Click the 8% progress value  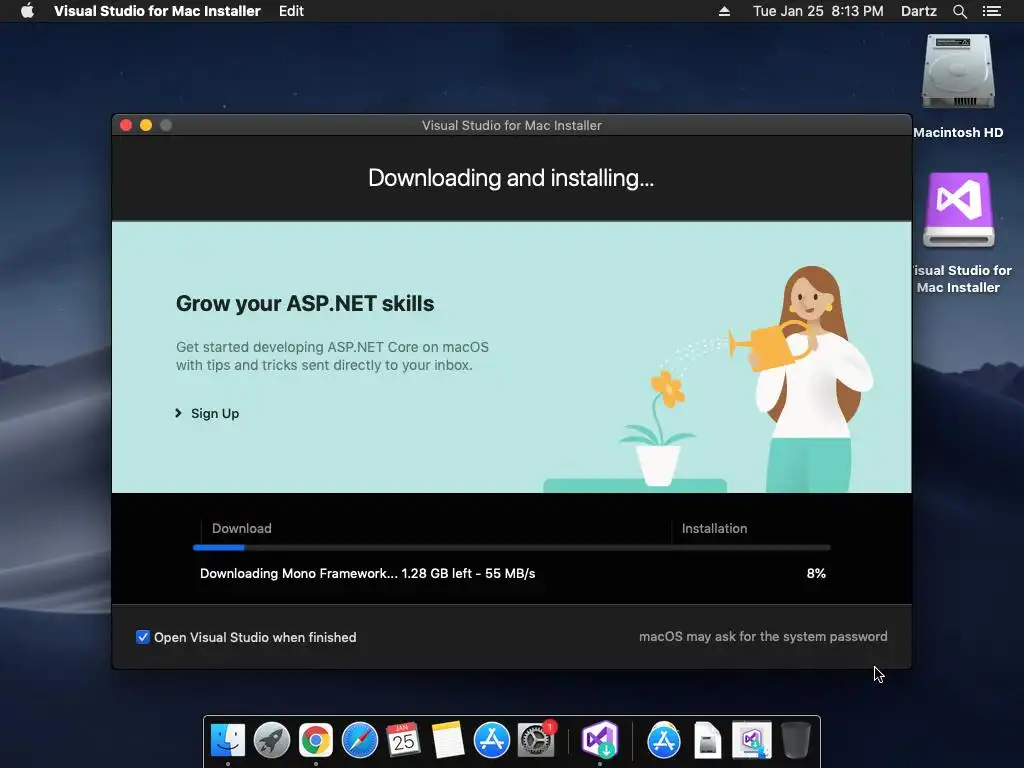[x=816, y=573]
